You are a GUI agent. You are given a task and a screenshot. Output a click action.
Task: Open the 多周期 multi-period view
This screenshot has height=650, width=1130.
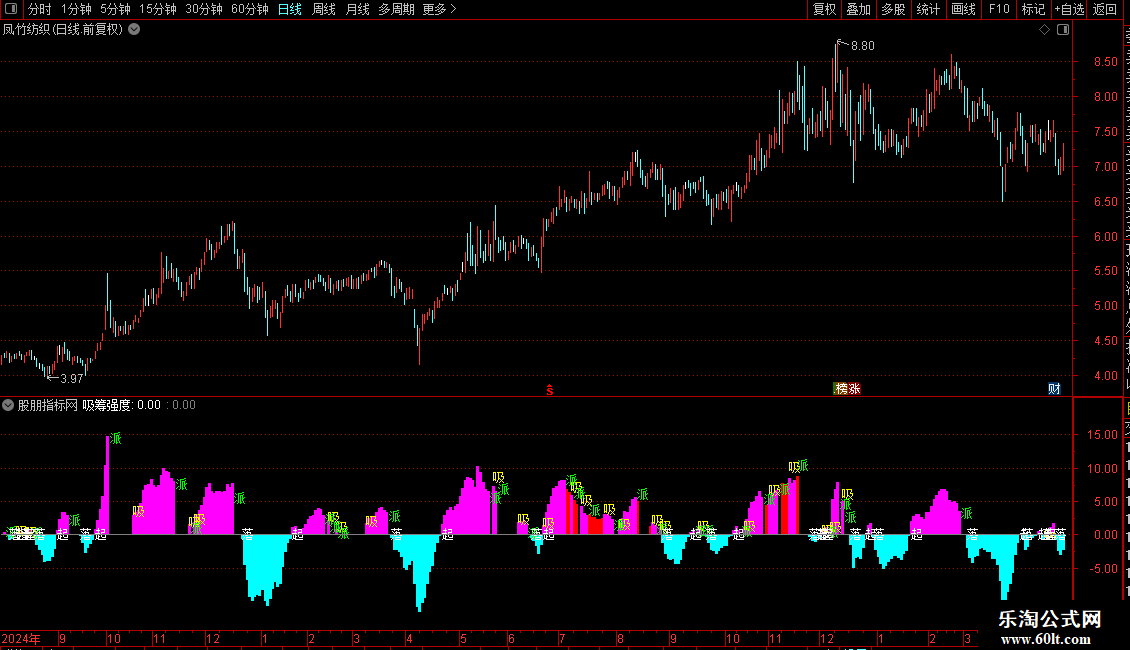pyautogui.click(x=396, y=9)
